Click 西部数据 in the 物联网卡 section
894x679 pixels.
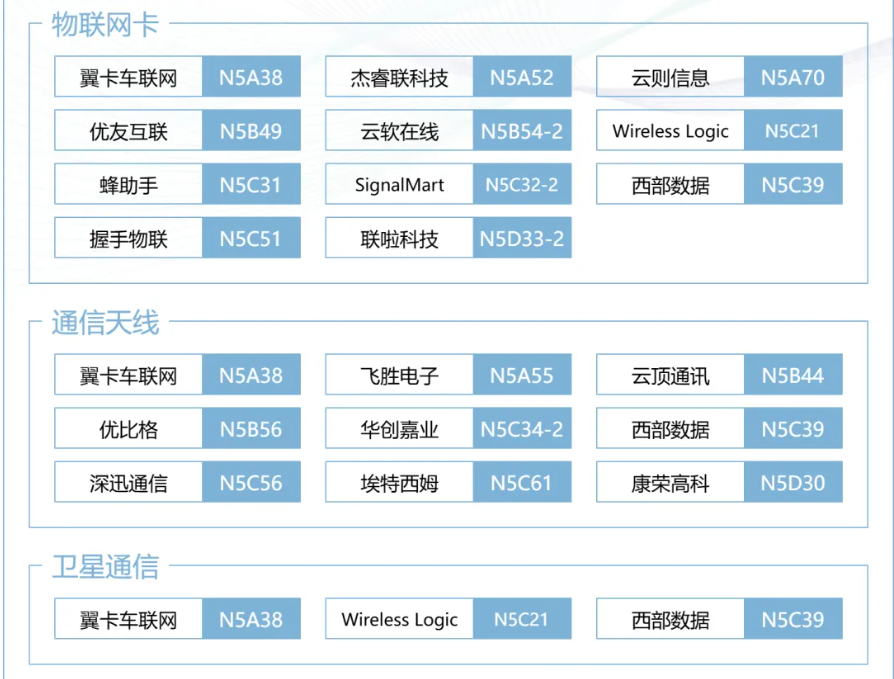670,184
